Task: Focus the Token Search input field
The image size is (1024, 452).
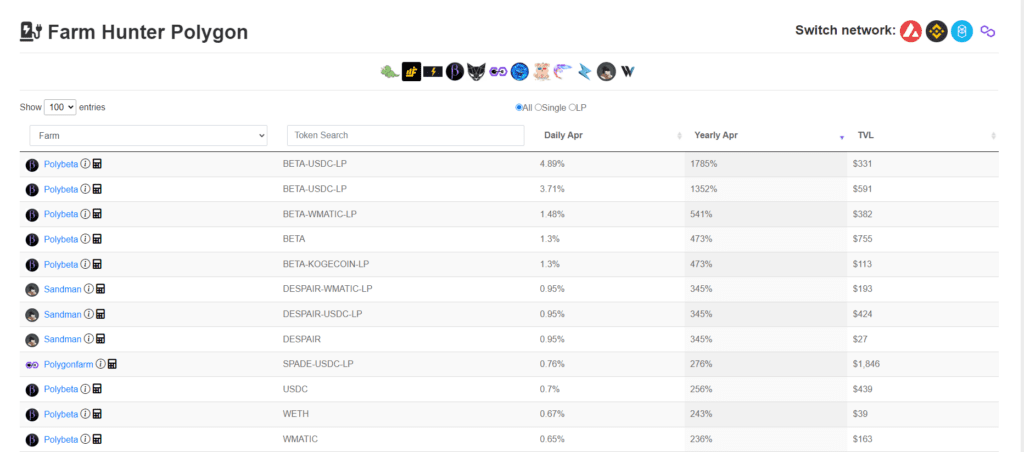Action: point(406,135)
